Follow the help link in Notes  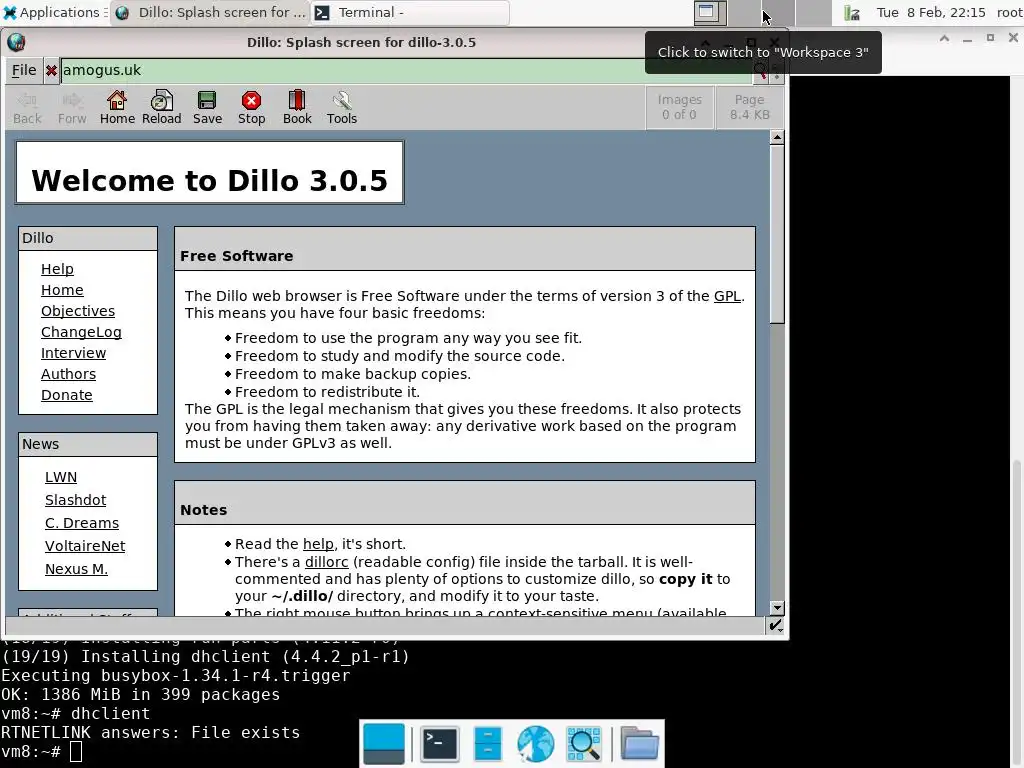pos(318,544)
